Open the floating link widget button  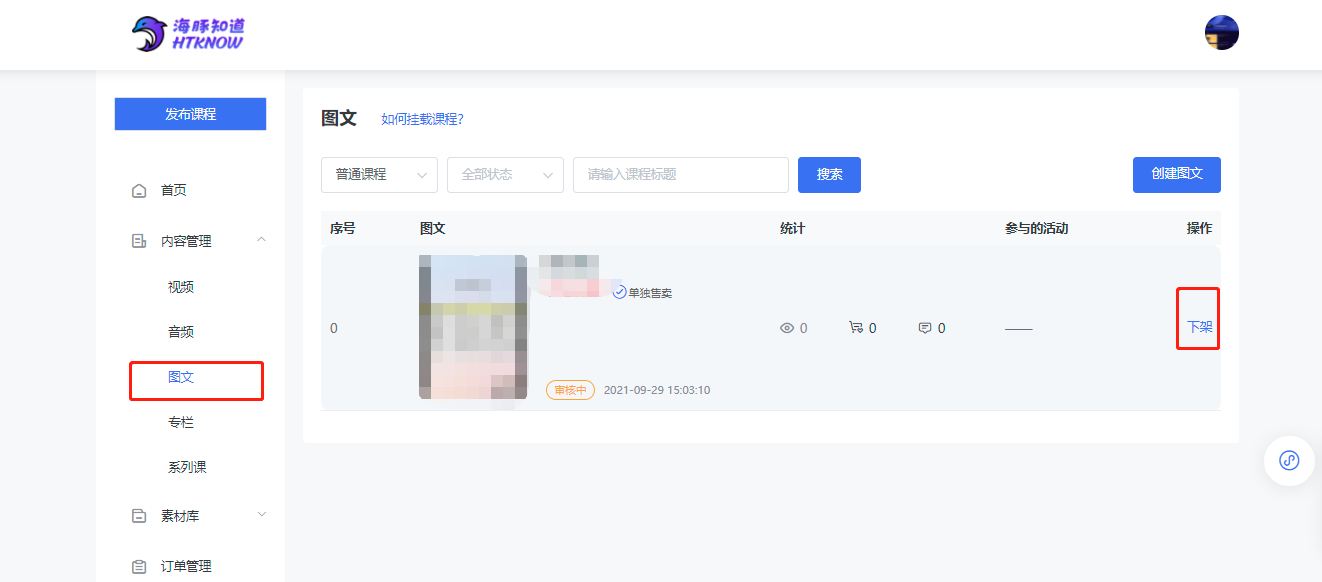pyautogui.click(x=1289, y=461)
